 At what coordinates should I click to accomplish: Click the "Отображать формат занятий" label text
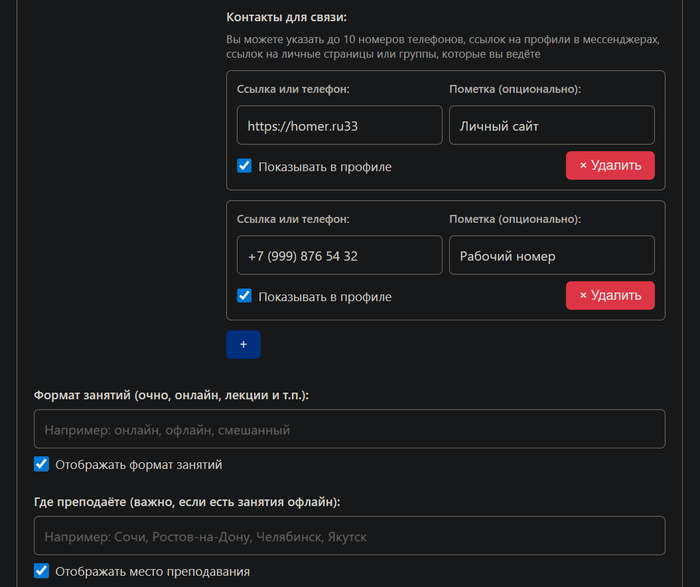138,465
